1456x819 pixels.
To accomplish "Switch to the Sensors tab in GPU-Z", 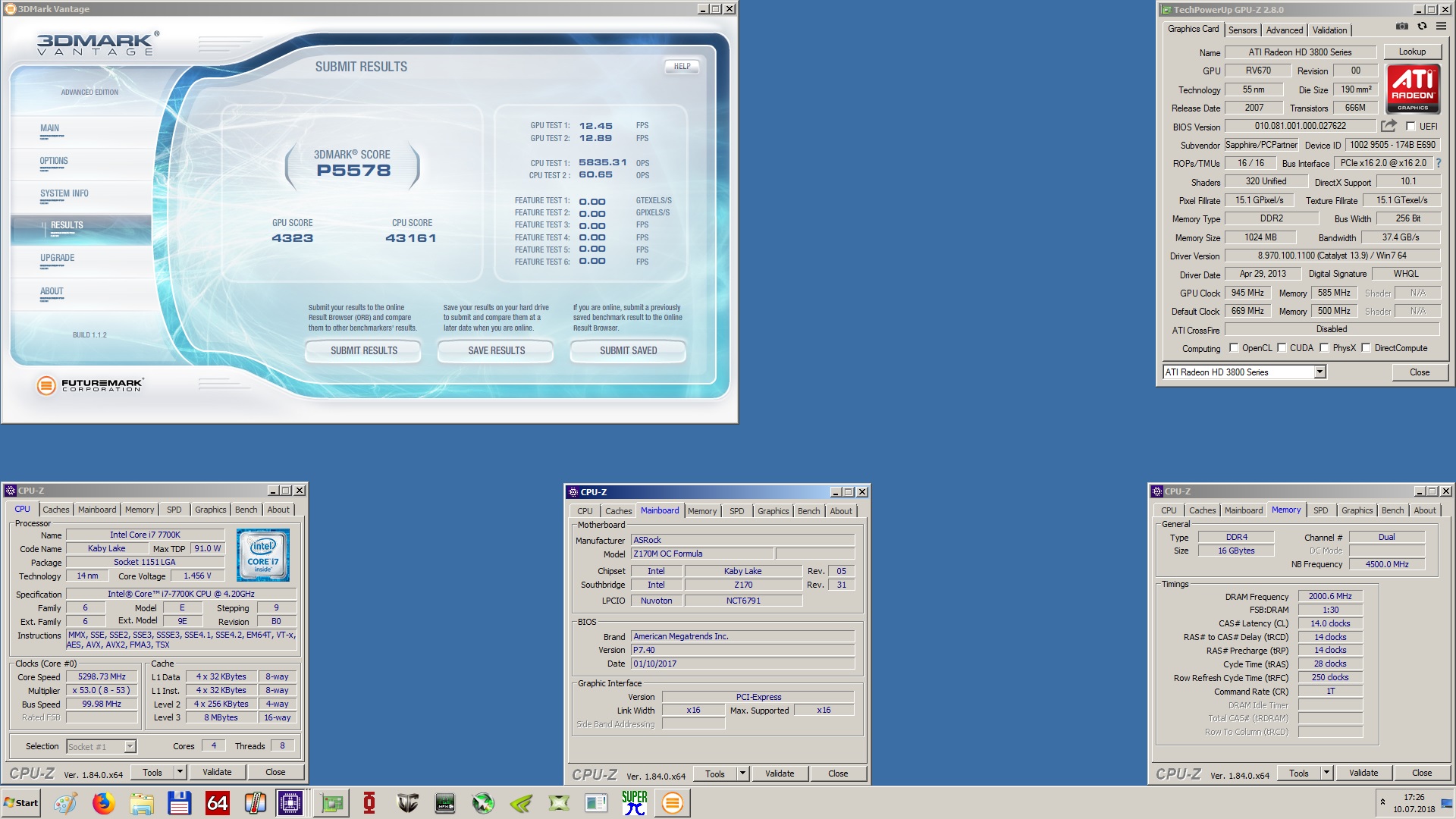I will click(1242, 30).
